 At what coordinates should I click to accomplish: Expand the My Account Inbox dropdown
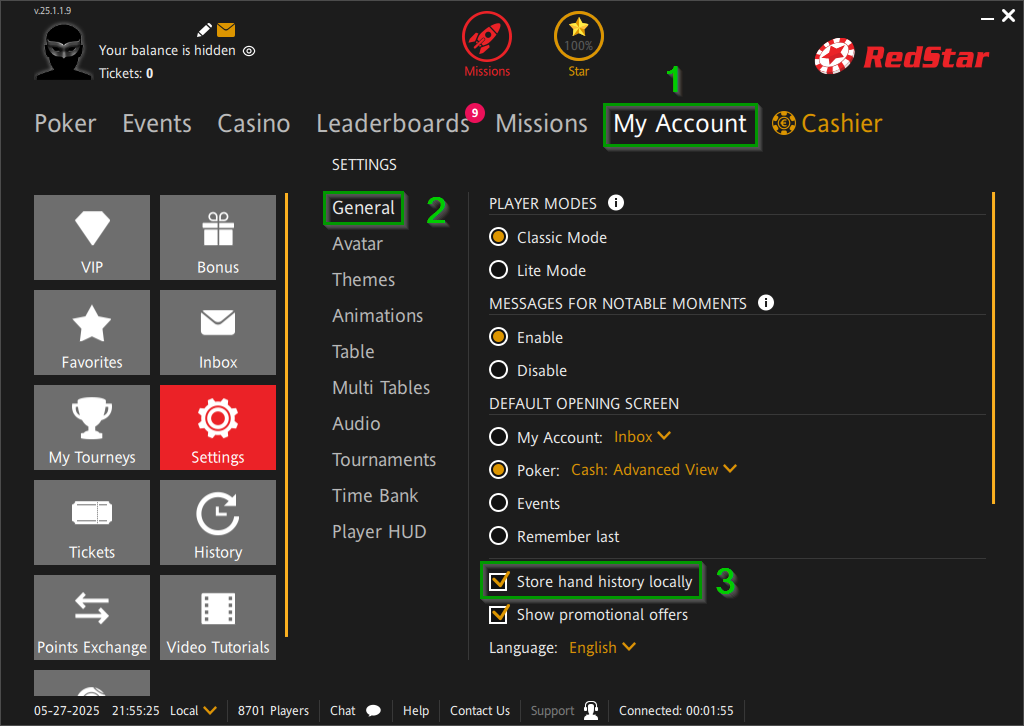(x=642, y=437)
